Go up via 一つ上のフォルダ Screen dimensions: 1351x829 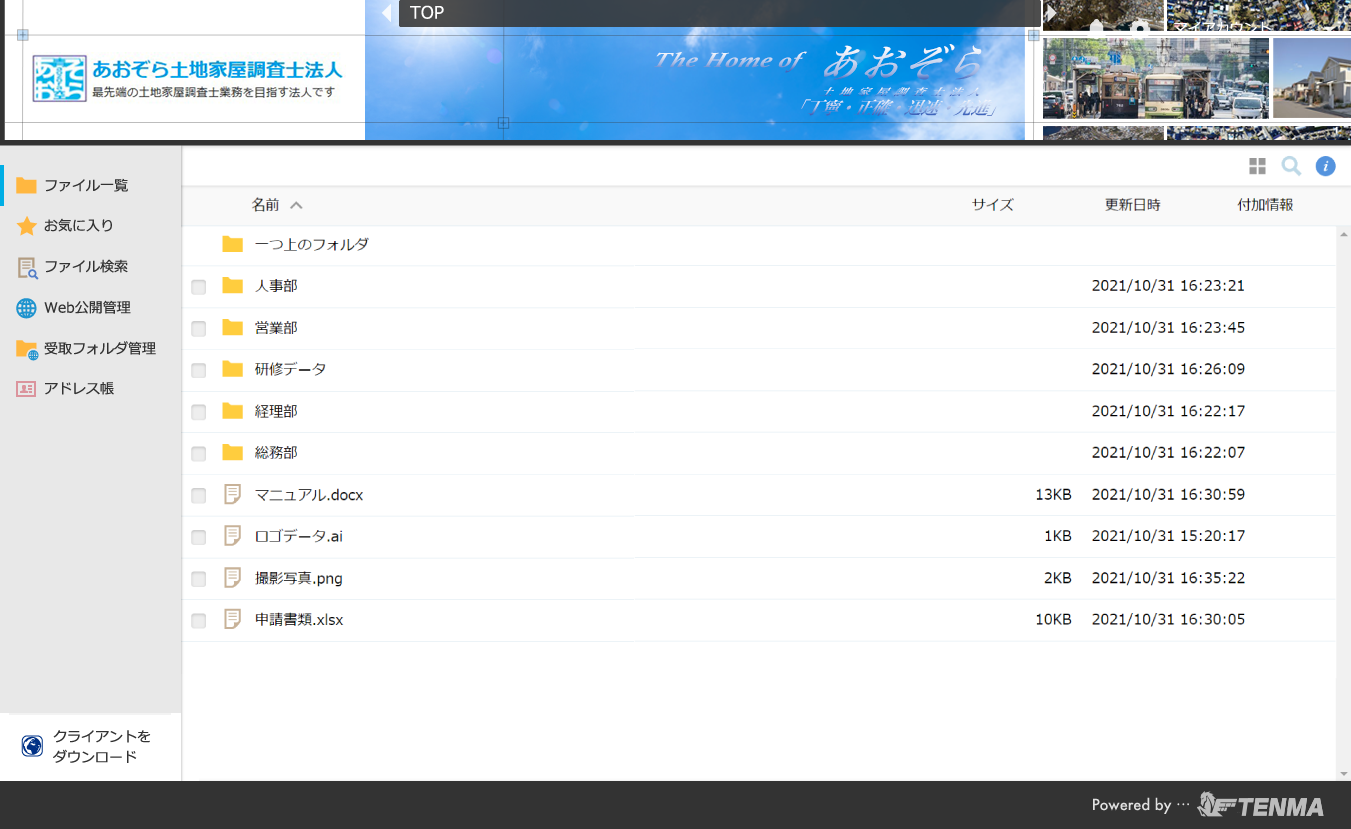[311, 245]
